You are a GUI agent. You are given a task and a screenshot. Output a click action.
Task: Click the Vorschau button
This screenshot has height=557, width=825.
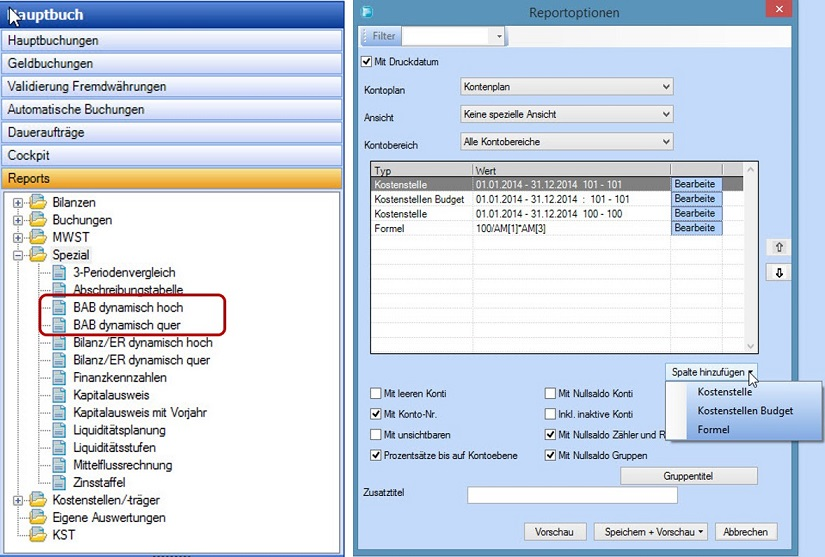point(554,532)
